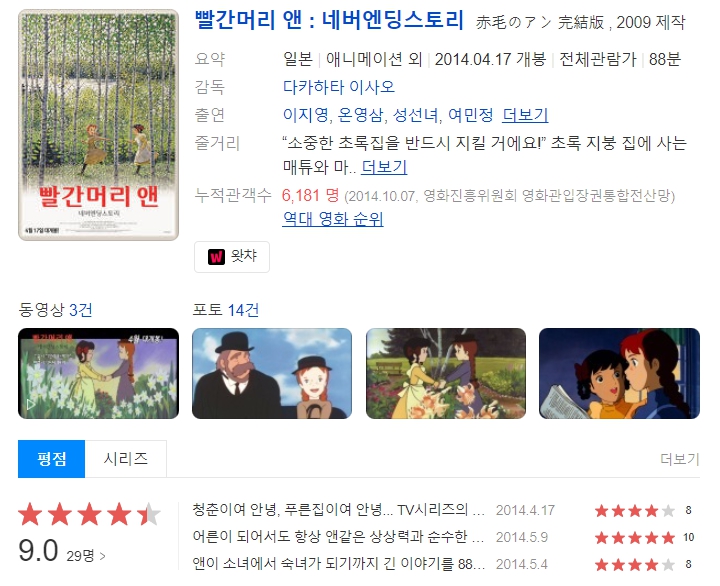The width and height of the screenshot is (720, 586).
Task: Expand the 줄거리 synopsis 더보기
Action: tap(384, 167)
